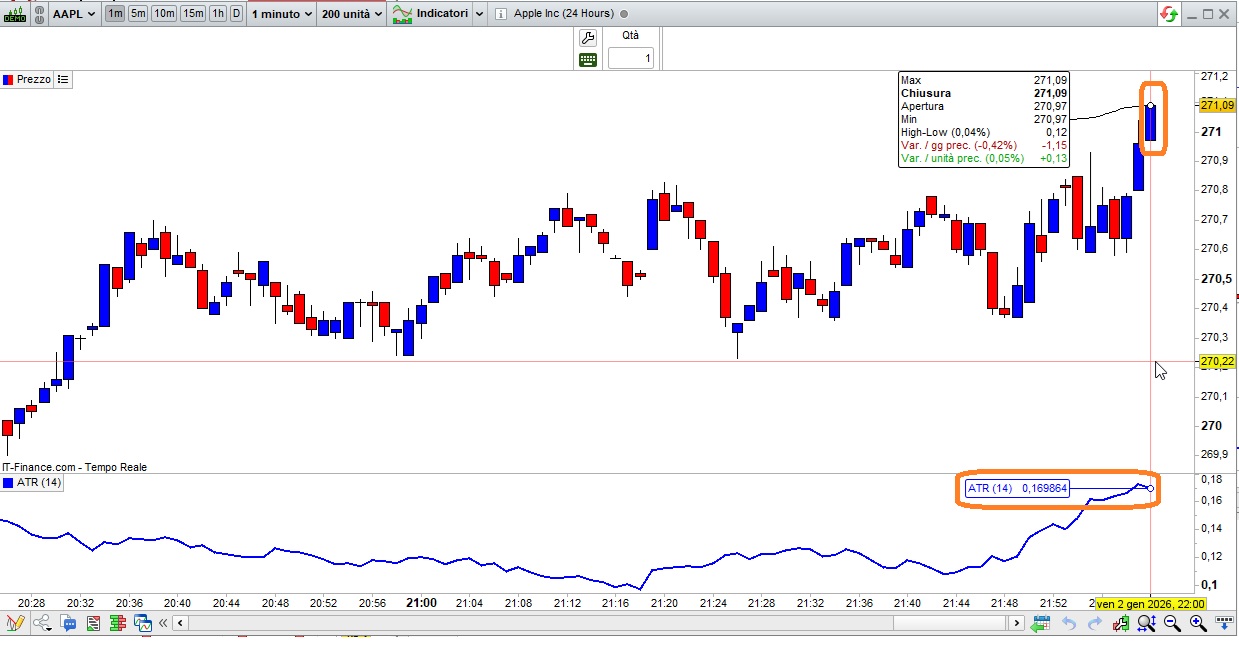Open the list icon beside Prezzo
Image resolution: width=1239 pixels, height=648 pixels.
click(x=63, y=79)
